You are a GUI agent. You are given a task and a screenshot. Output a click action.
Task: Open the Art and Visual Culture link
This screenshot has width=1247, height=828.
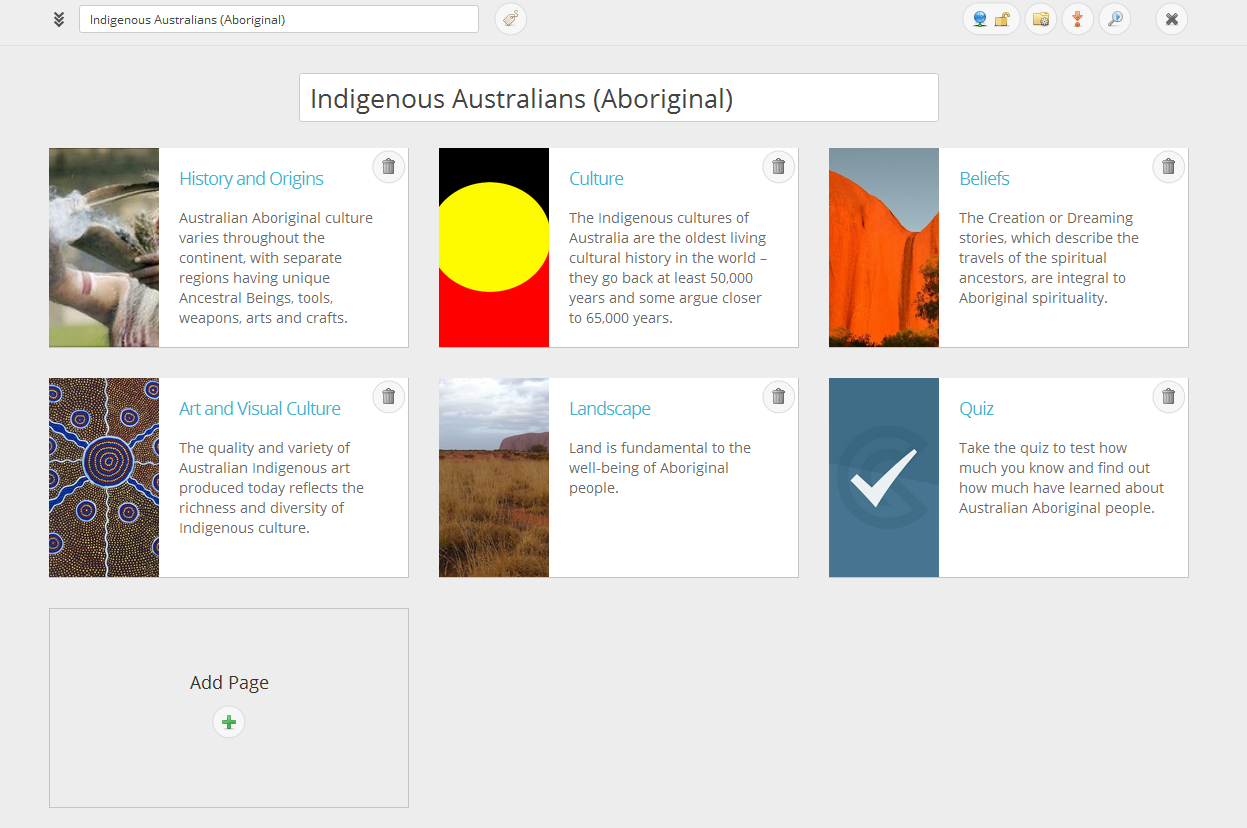point(260,409)
